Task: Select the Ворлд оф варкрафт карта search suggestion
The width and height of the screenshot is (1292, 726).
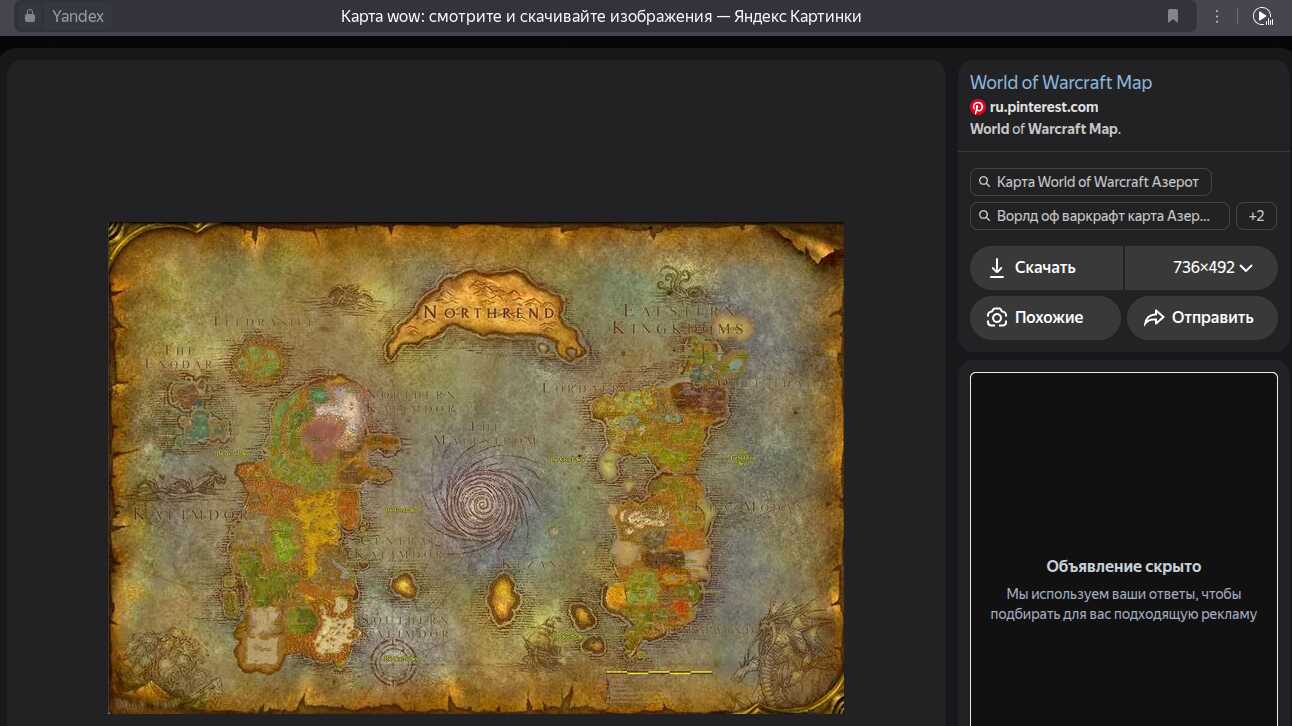Action: click(1100, 216)
